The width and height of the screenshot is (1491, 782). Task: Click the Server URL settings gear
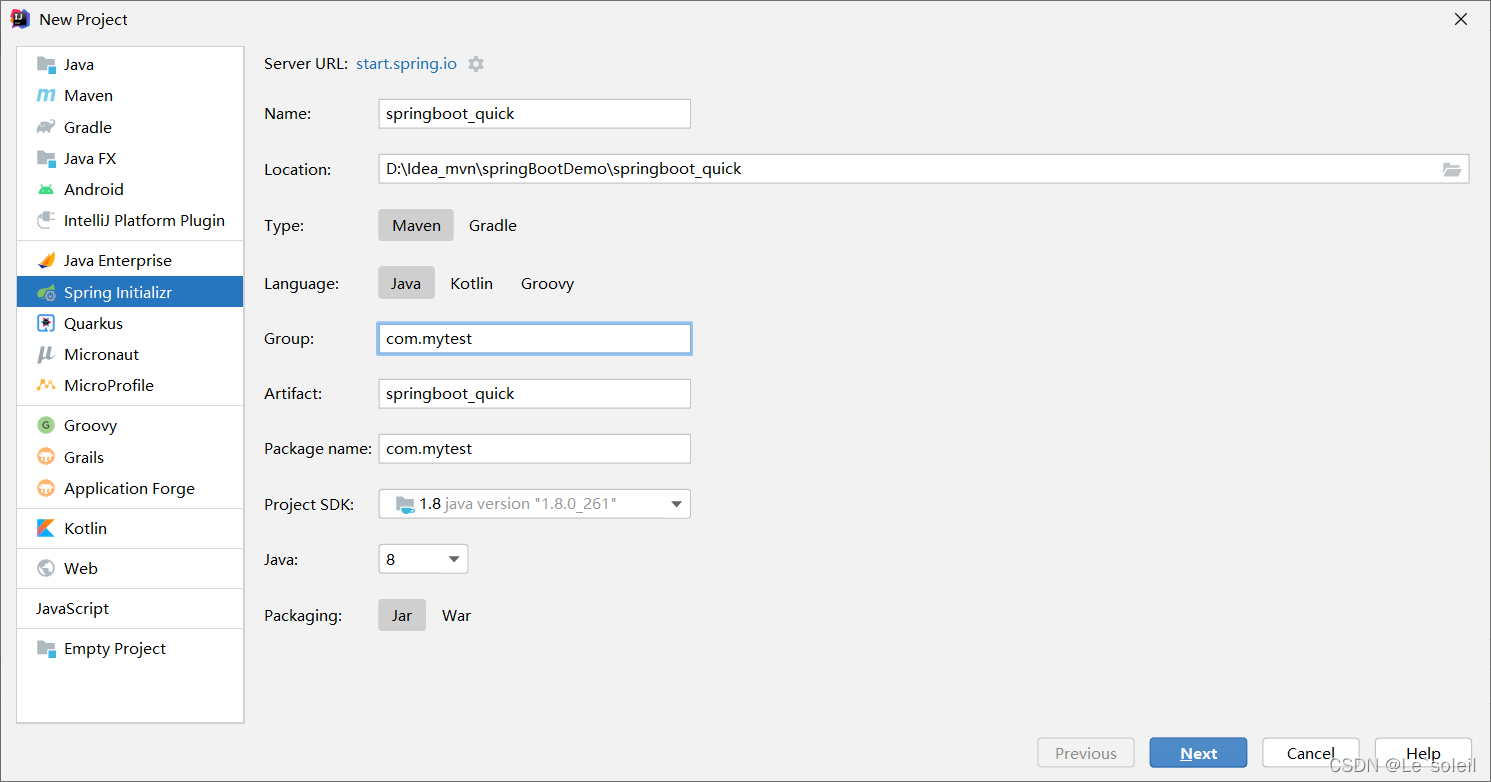tap(476, 63)
